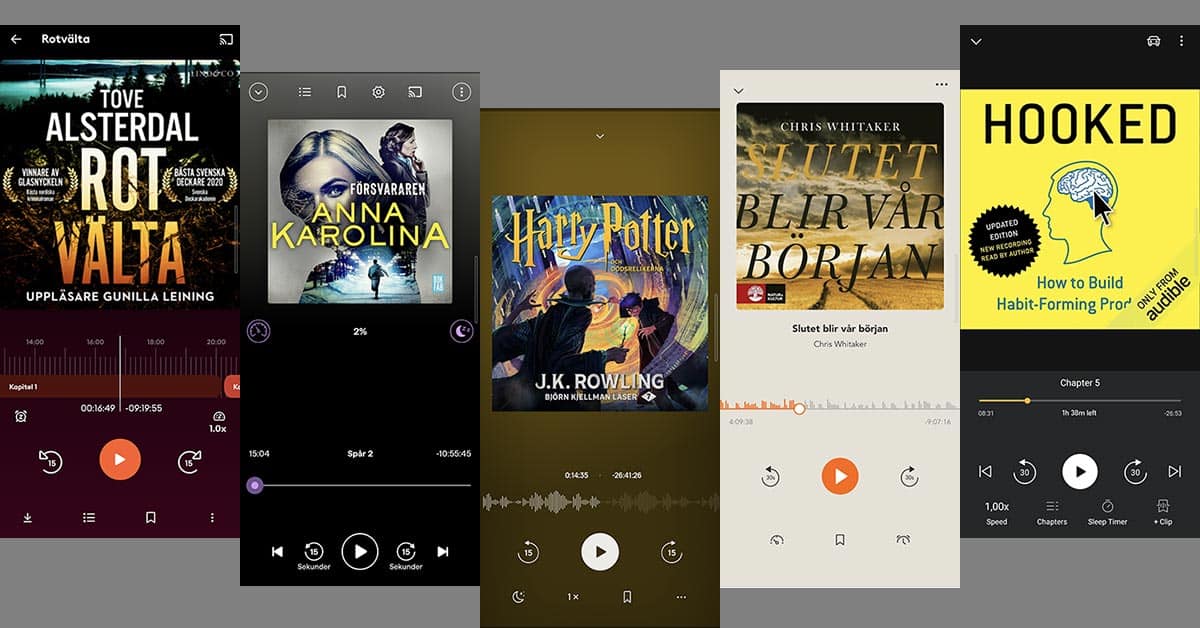Collapse the Försvararen player with circled chevron
Viewport: 1200px width, 628px height.
(259, 92)
